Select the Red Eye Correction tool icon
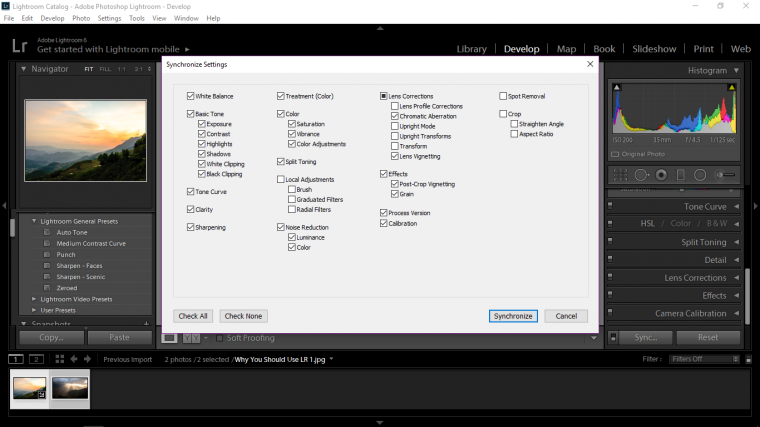The height and width of the screenshot is (427, 760). pyautogui.click(x=661, y=175)
